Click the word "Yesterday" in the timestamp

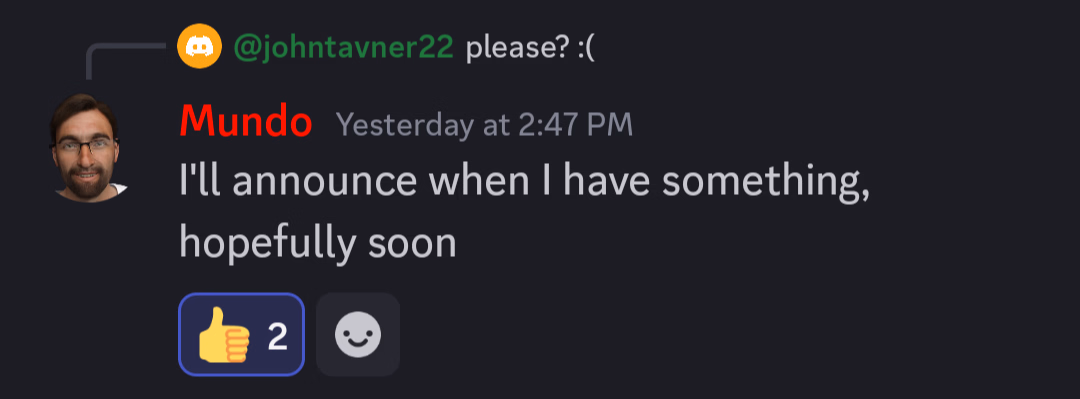[405, 125]
